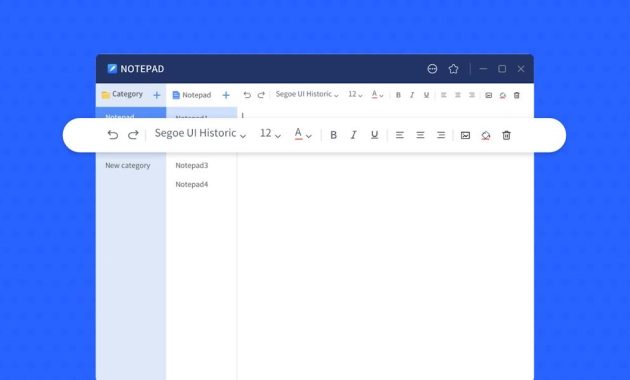
Task: Toggle italic formatting in the enlarged toolbar
Action: click(x=354, y=135)
